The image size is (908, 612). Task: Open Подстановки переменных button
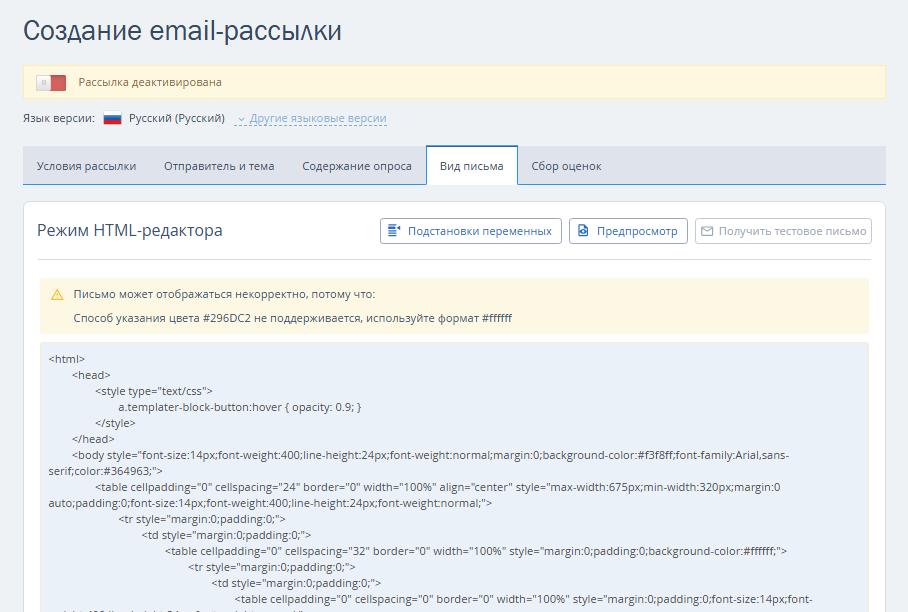(471, 231)
